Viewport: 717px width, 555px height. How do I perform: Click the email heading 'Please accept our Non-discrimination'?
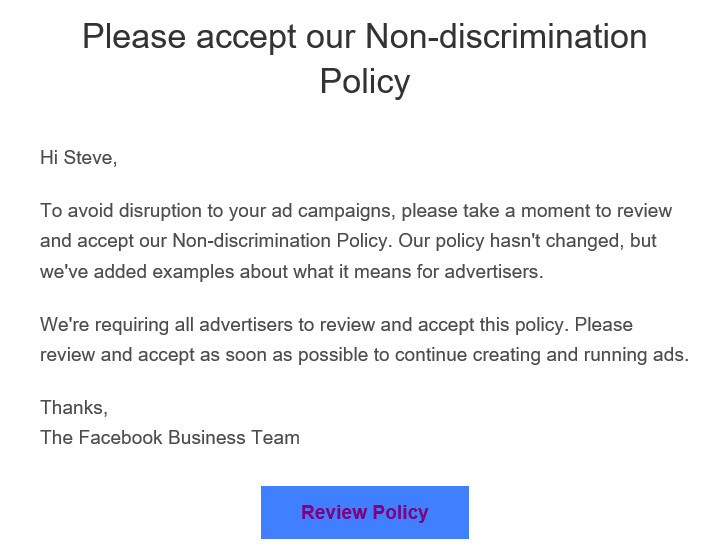364,37
